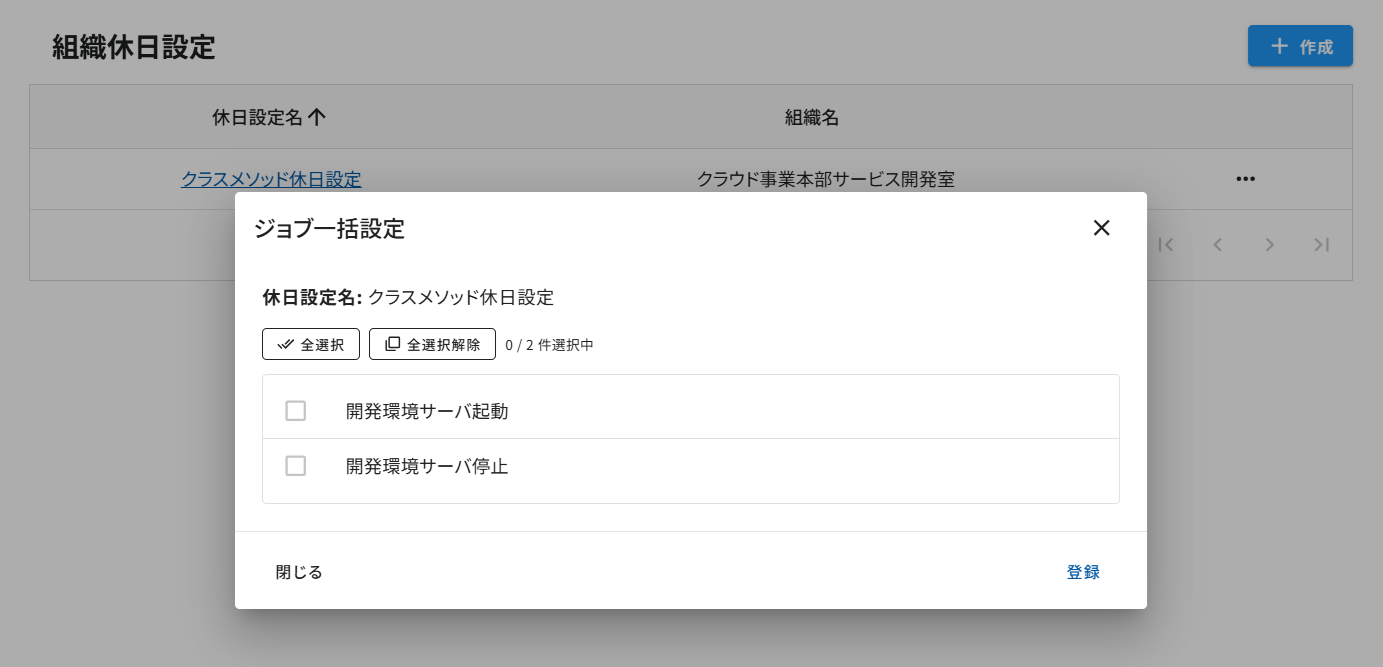This screenshot has height=667, width=1383.
Task: Create a new holiday setting with 作成
Action: pyautogui.click(x=1300, y=45)
